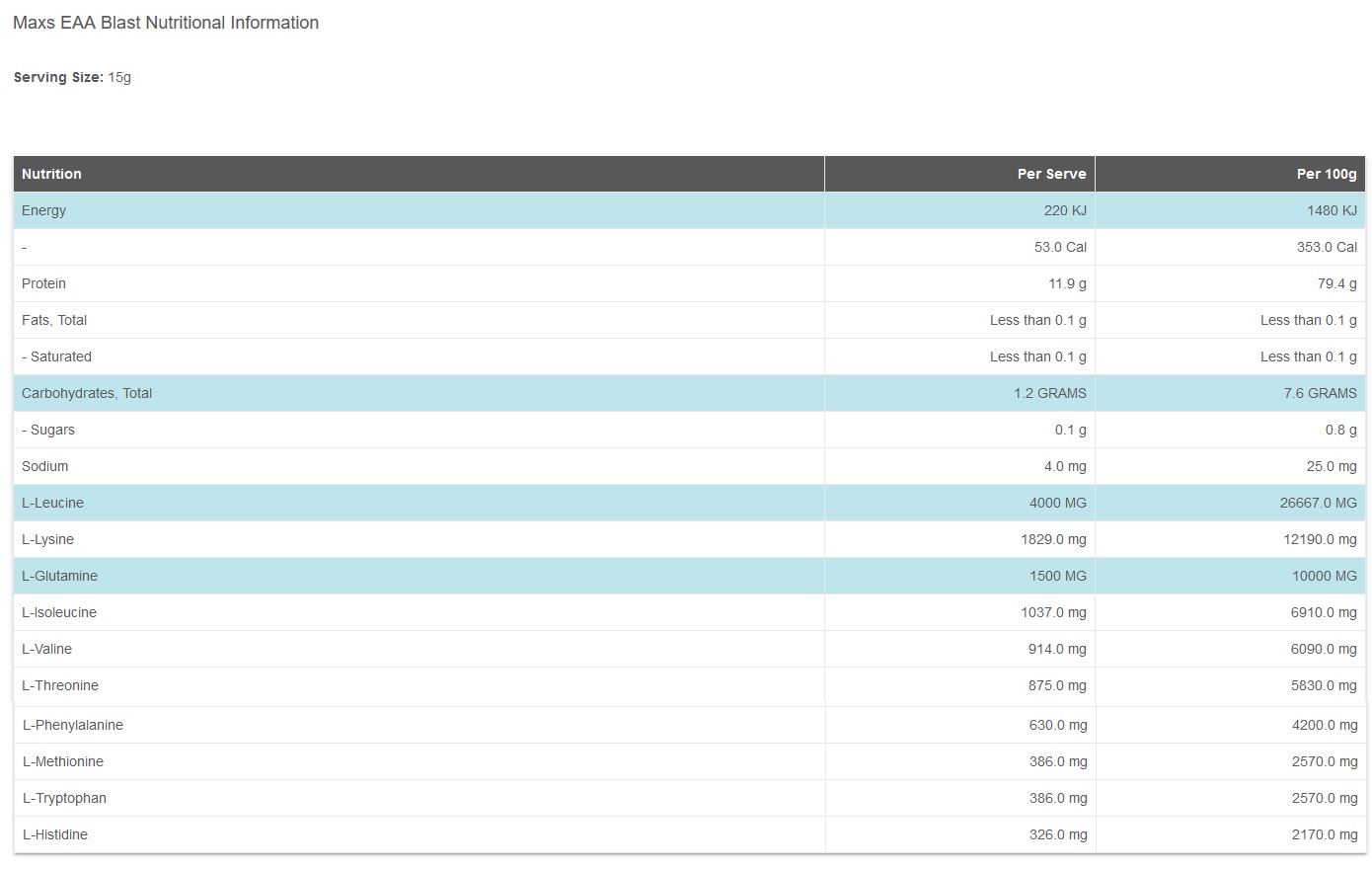Click the '26667.0 MG' leucine value
Screen dimensions: 1372x869
tap(1319, 503)
